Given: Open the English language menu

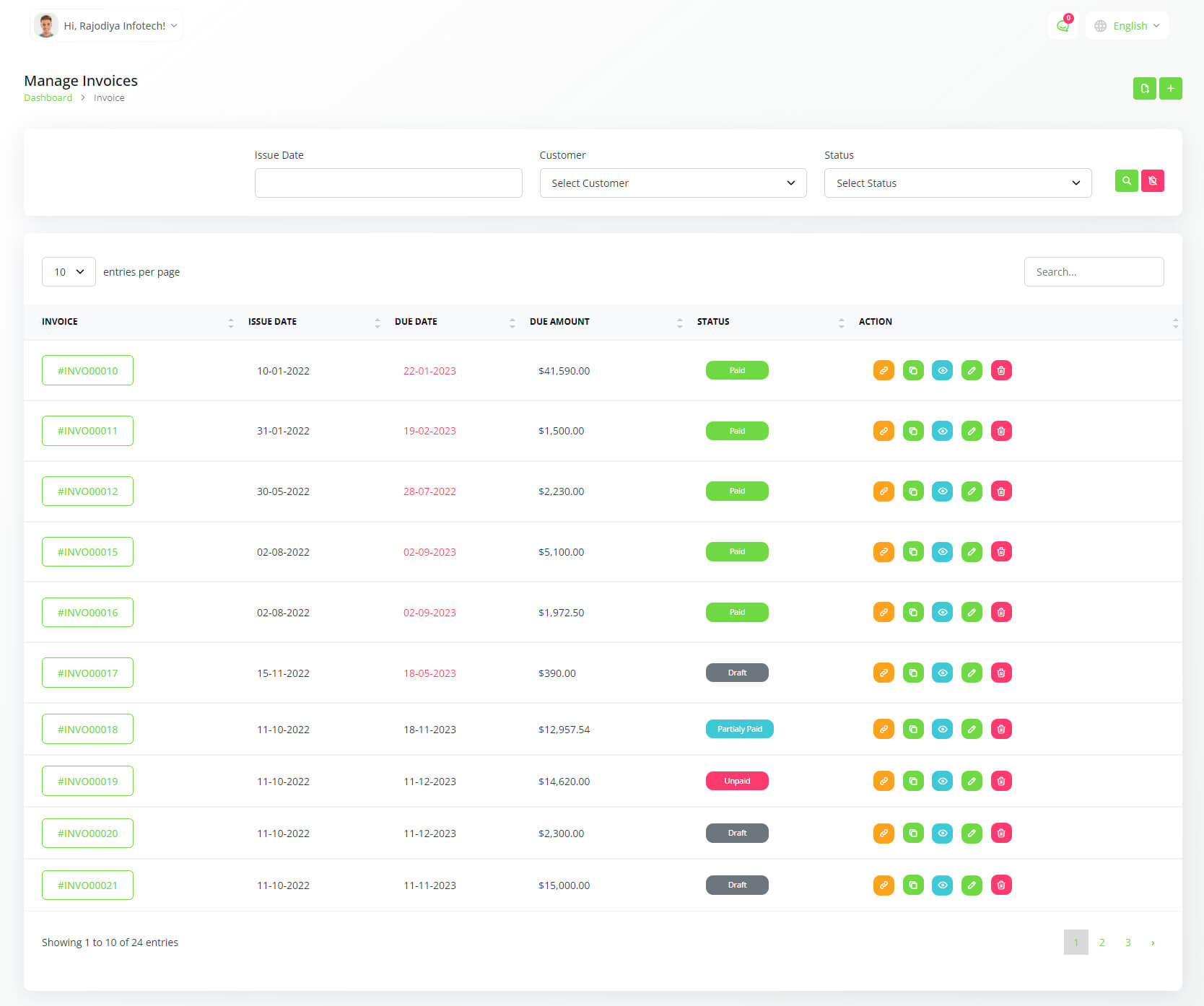Looking at the screenshot, I should (1127, 26).
